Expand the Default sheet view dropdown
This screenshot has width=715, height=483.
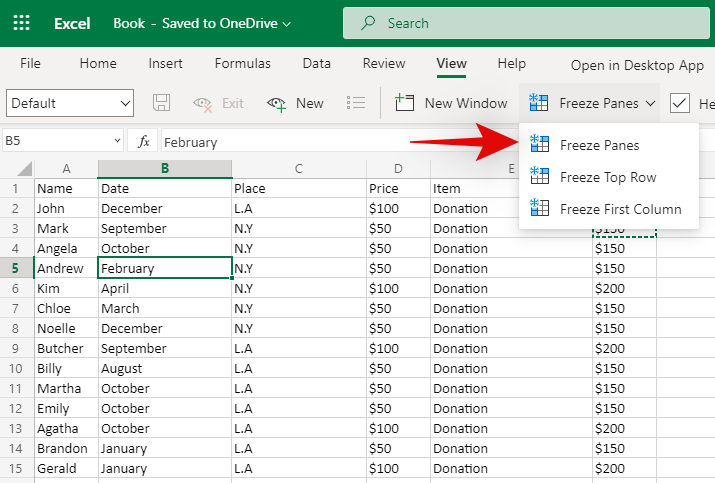click(x=125, y=103)
